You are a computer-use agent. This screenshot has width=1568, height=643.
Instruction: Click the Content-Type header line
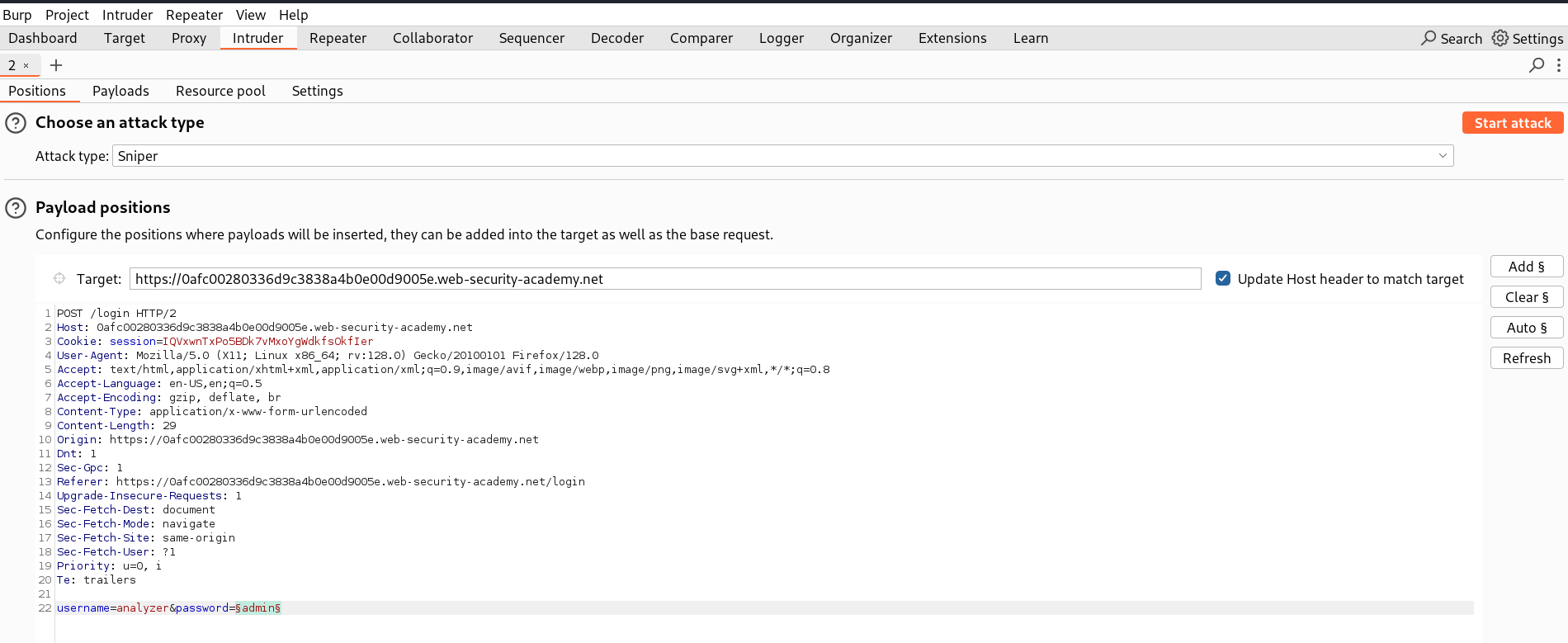pos(212,412)
